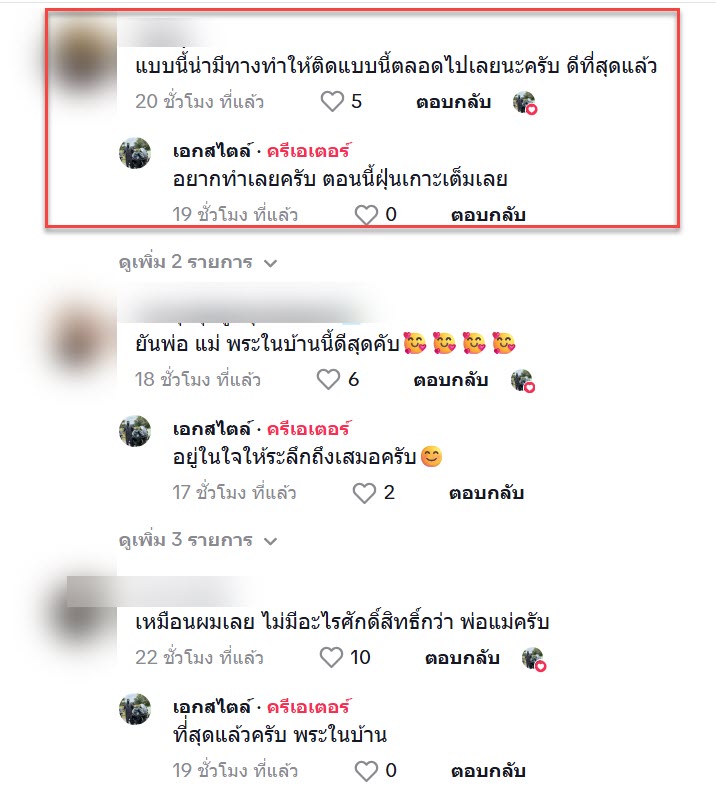Click creator-liked badge on 22-hour-old comment
The width and height of the screenshot is (716, 804).
534,659
